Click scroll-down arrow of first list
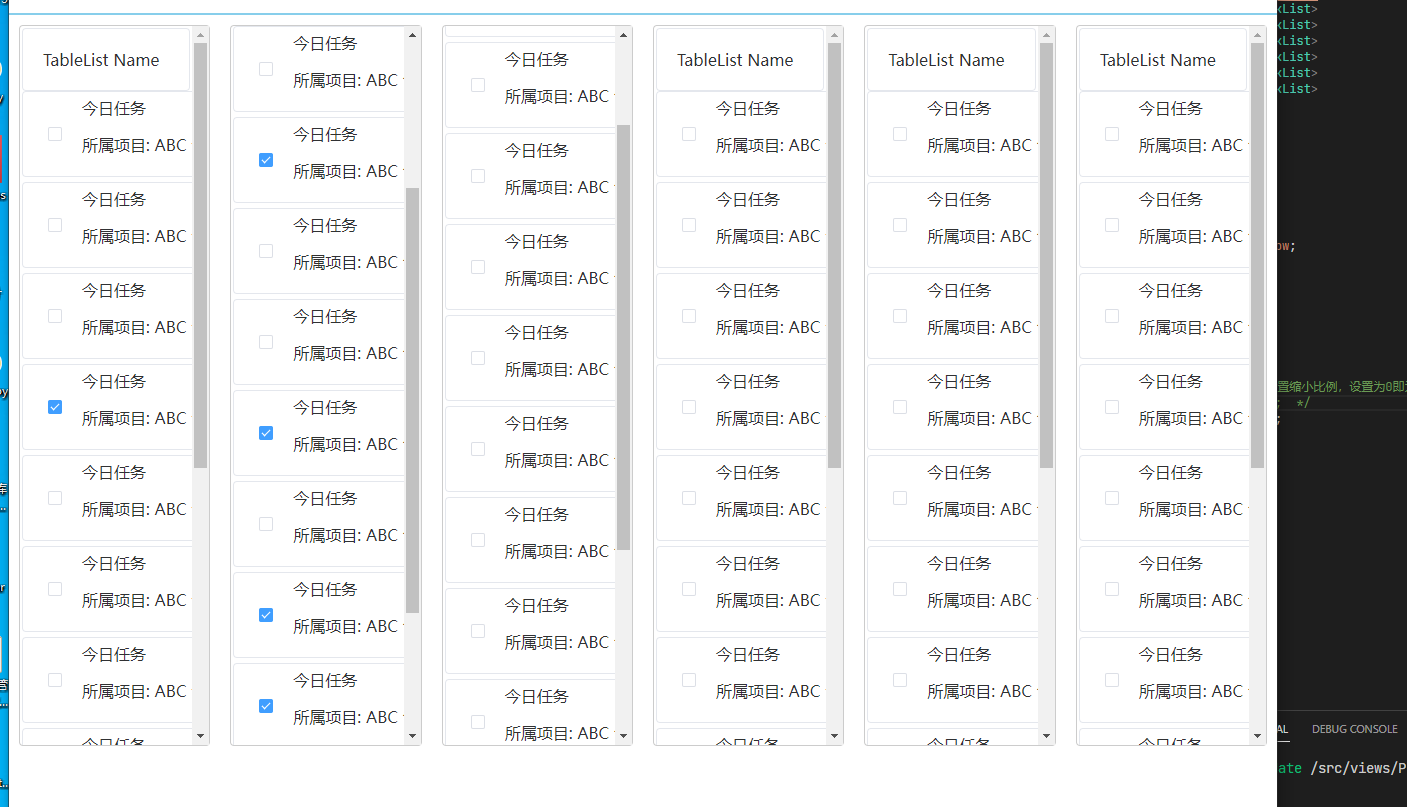Image resolution: width=1407 pixels, height=807 pixels. (x=200, y=736)
